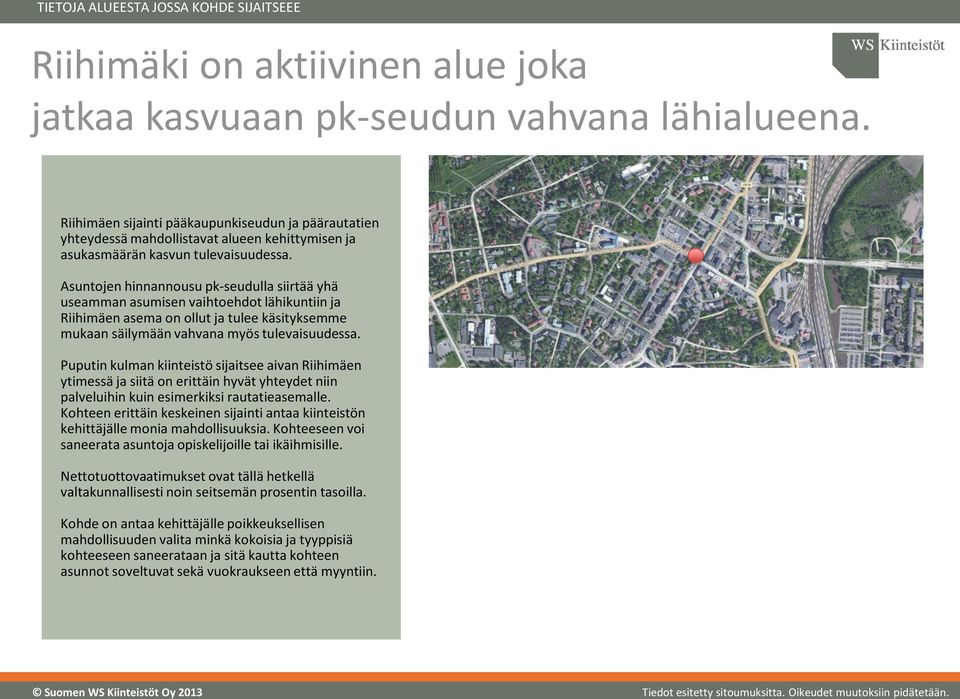Click paragraph starting 'Kohde on antaa kehittäjälle'
Image resolution: width=960 pixels, height=699 pixels.
click(x=218, y=548)
